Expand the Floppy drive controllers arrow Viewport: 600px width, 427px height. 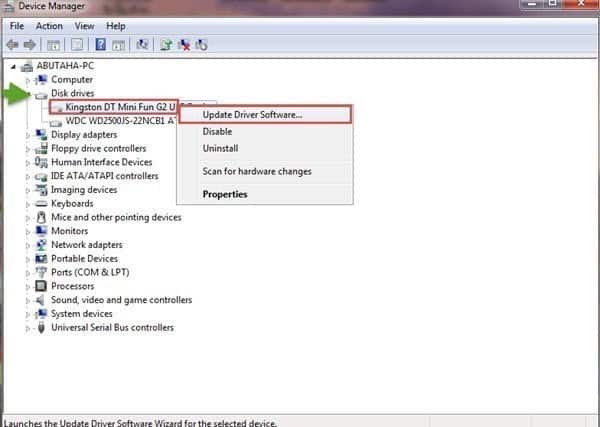[x=28, y=149]
